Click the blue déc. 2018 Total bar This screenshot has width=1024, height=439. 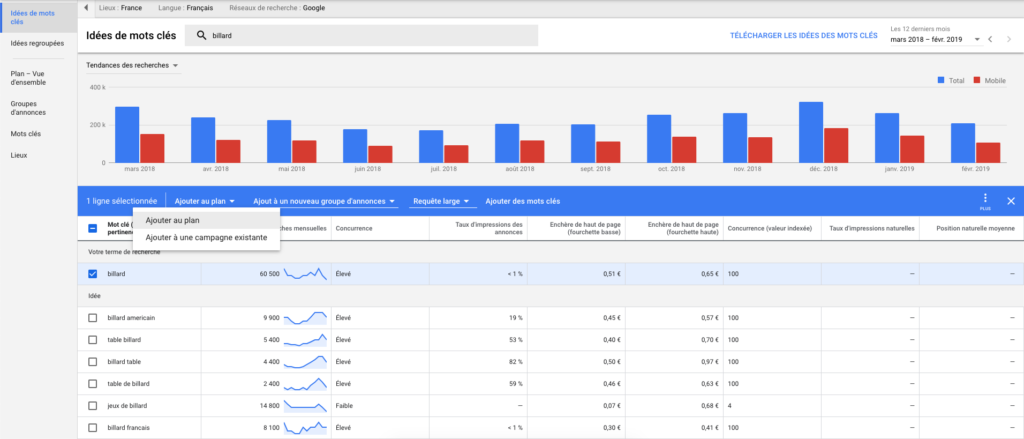click(810, 132)
